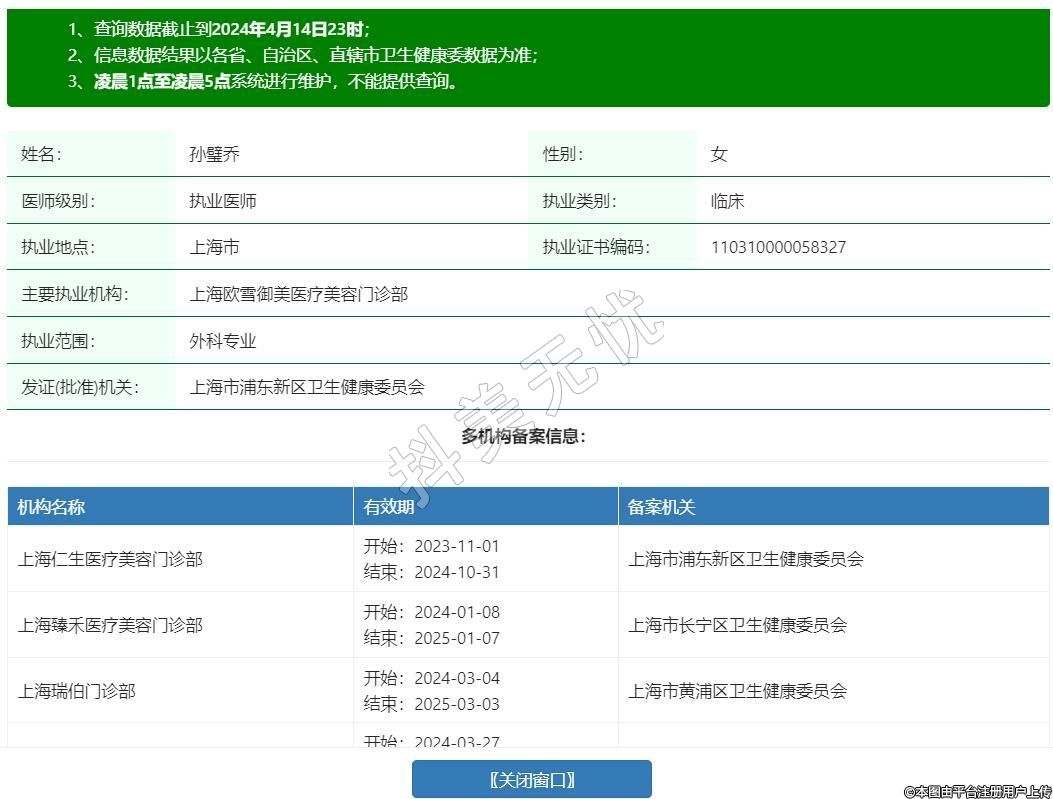Click the 临床 practice category value
This screenshot has height=799, width=1053.
(727, 201)
